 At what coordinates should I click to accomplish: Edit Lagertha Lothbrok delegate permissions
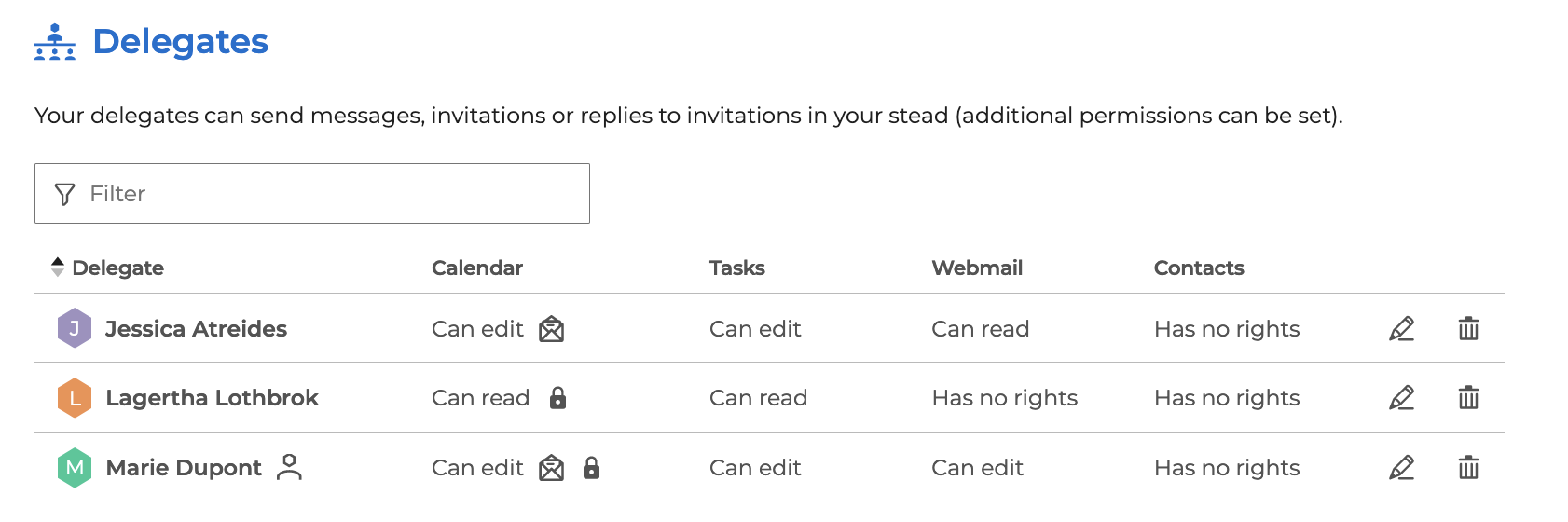(1401, 398)
